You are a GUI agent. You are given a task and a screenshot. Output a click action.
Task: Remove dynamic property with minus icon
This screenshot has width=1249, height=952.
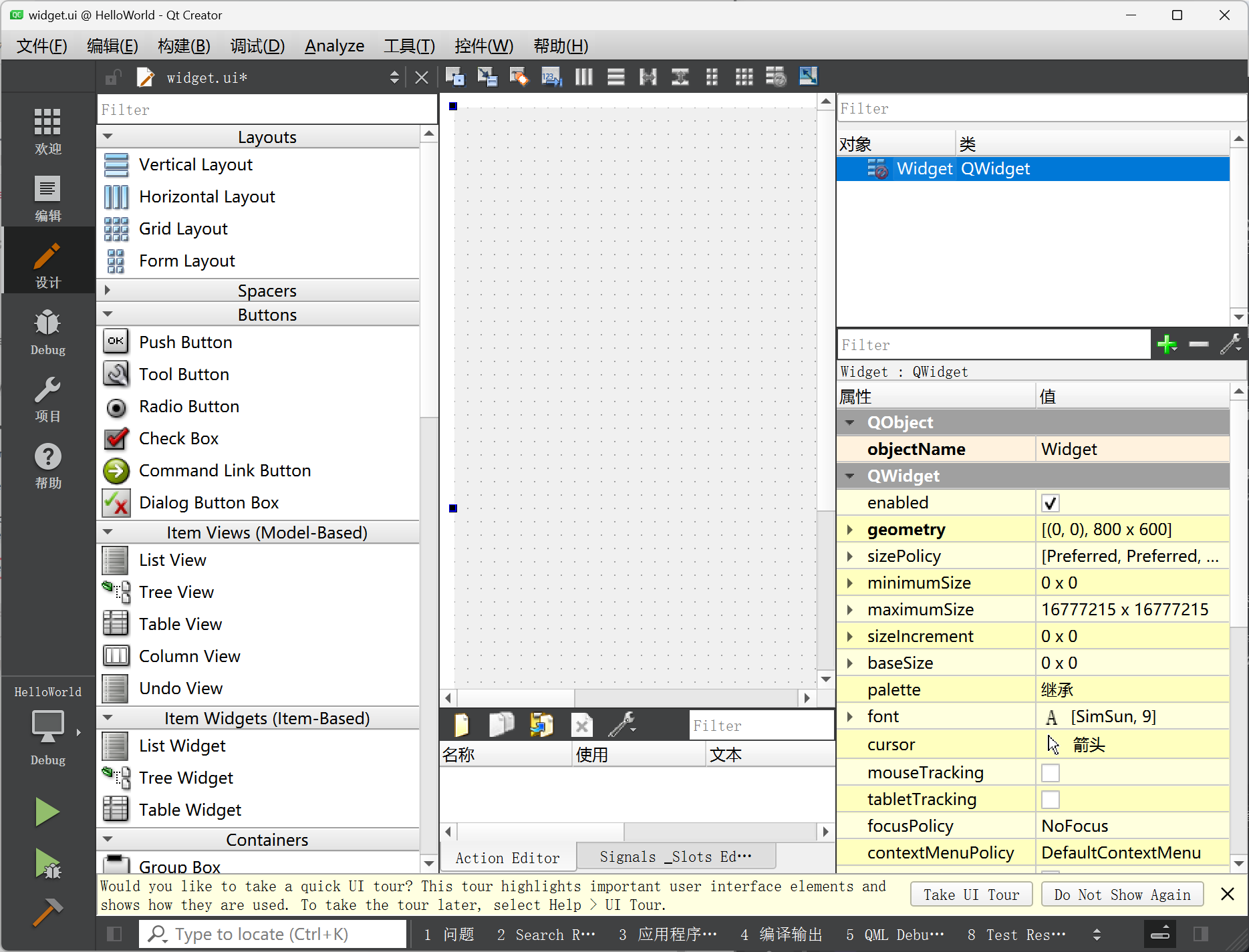pyautogui.click(x=1199, y=345)
